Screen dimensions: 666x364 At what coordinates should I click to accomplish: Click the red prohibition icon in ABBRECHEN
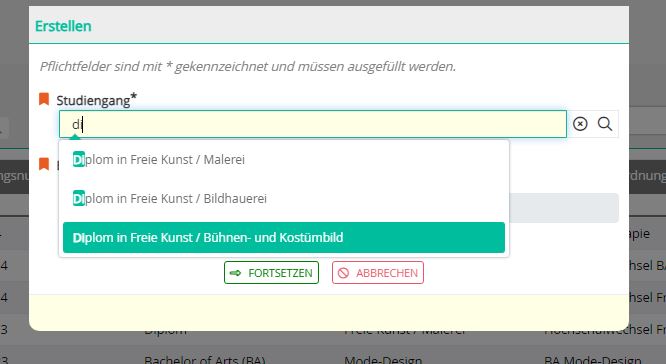pyautogui.click(x=343, y=273)
